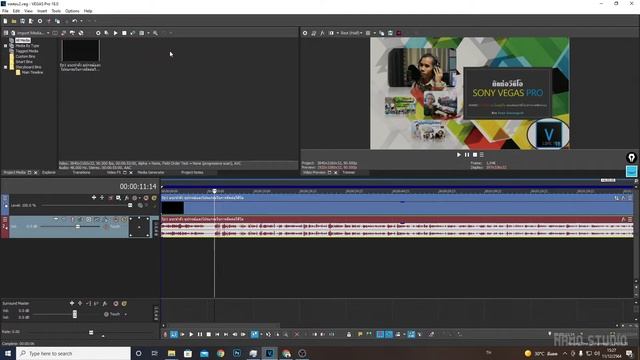Screen dimensions: 640x360
Task: Open preview quality Best (Half) dropdown
Action: pyautogui.click(x=351, y=33)
